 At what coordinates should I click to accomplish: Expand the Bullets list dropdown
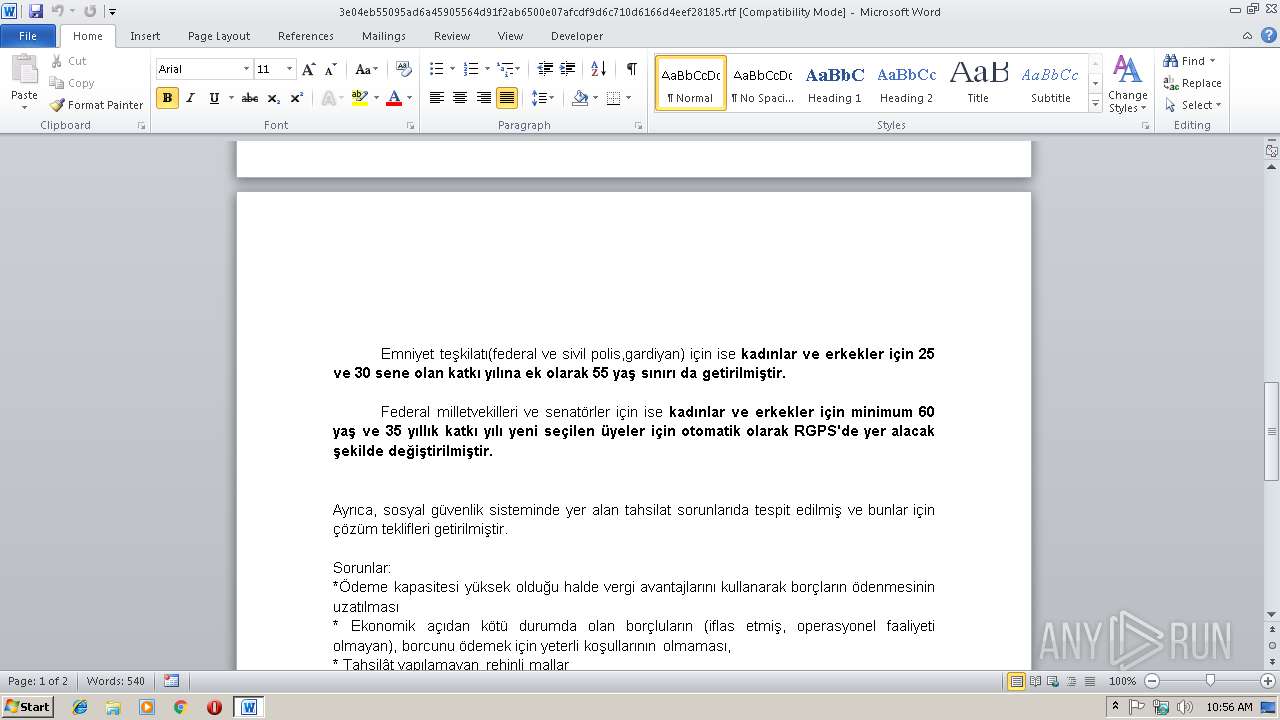coord(452,69)
